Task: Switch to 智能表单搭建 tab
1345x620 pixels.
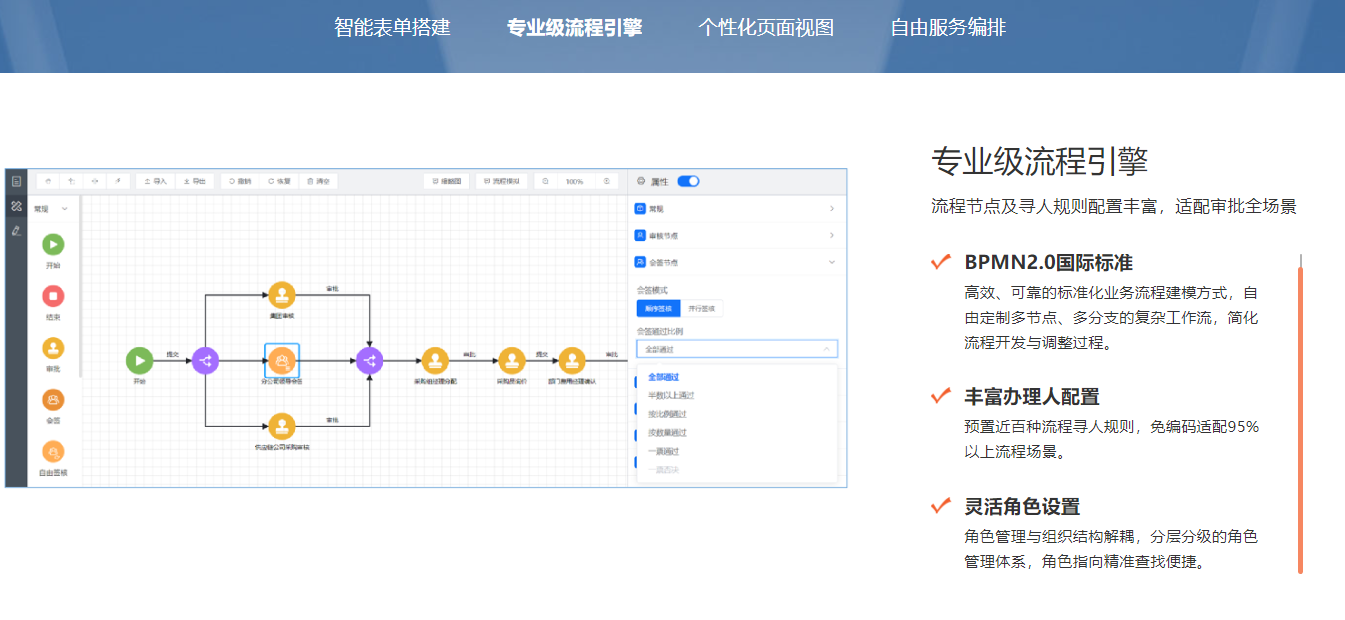Action: point(392,28)
